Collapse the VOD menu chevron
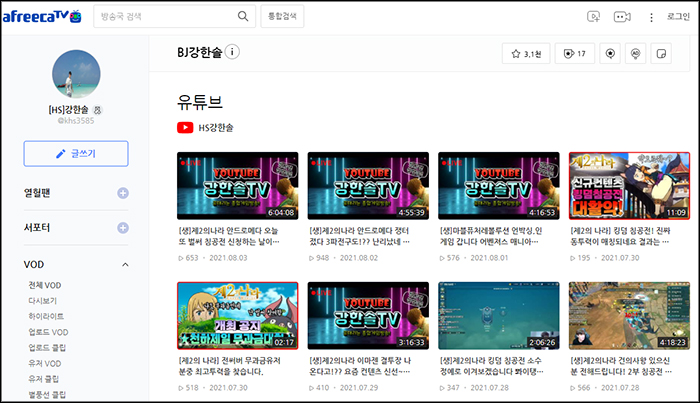The image size is (700, 403). tap(124, 265)
